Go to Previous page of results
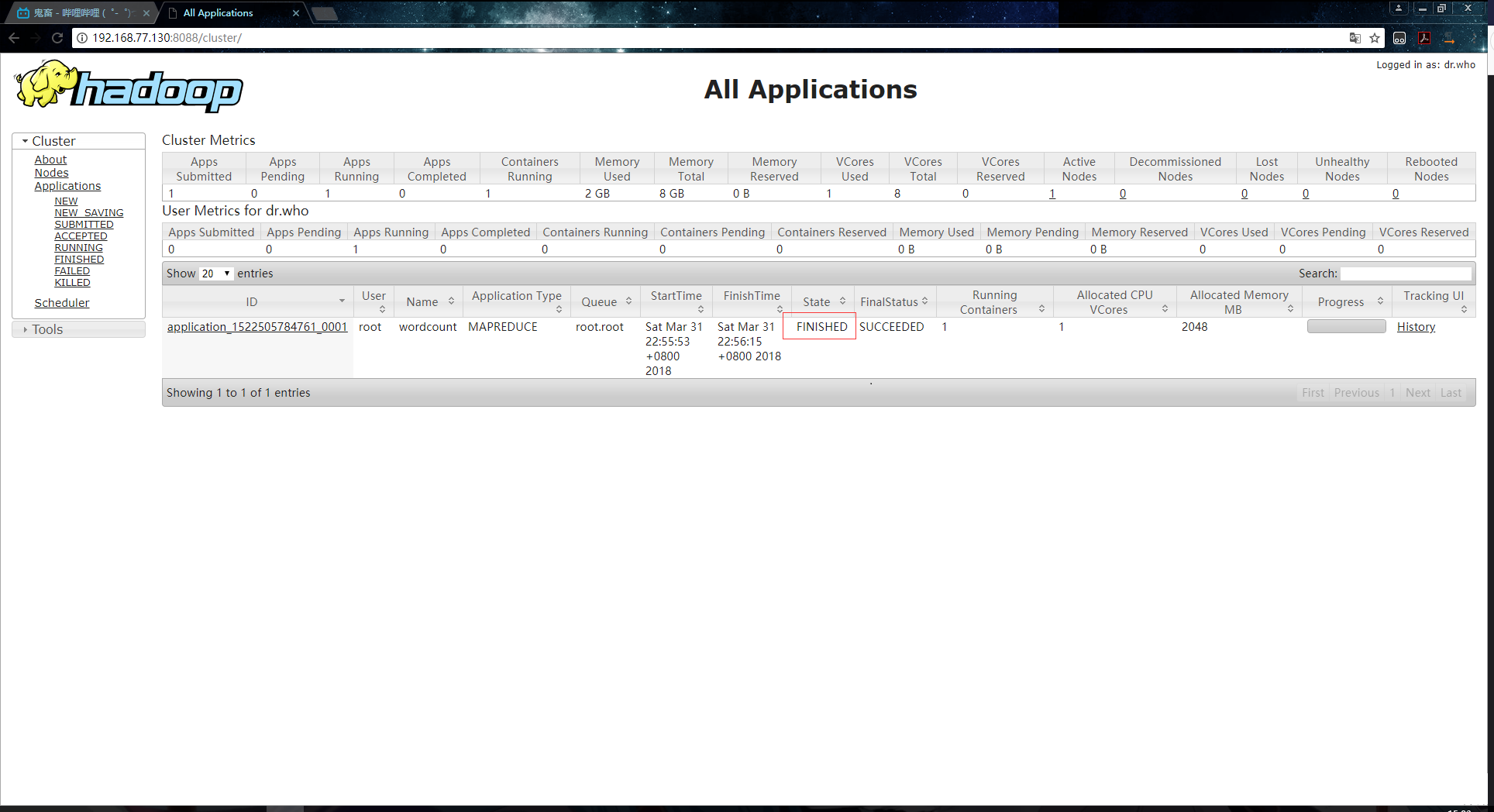Screen dimensions: 1494x812 point(1356,393)
